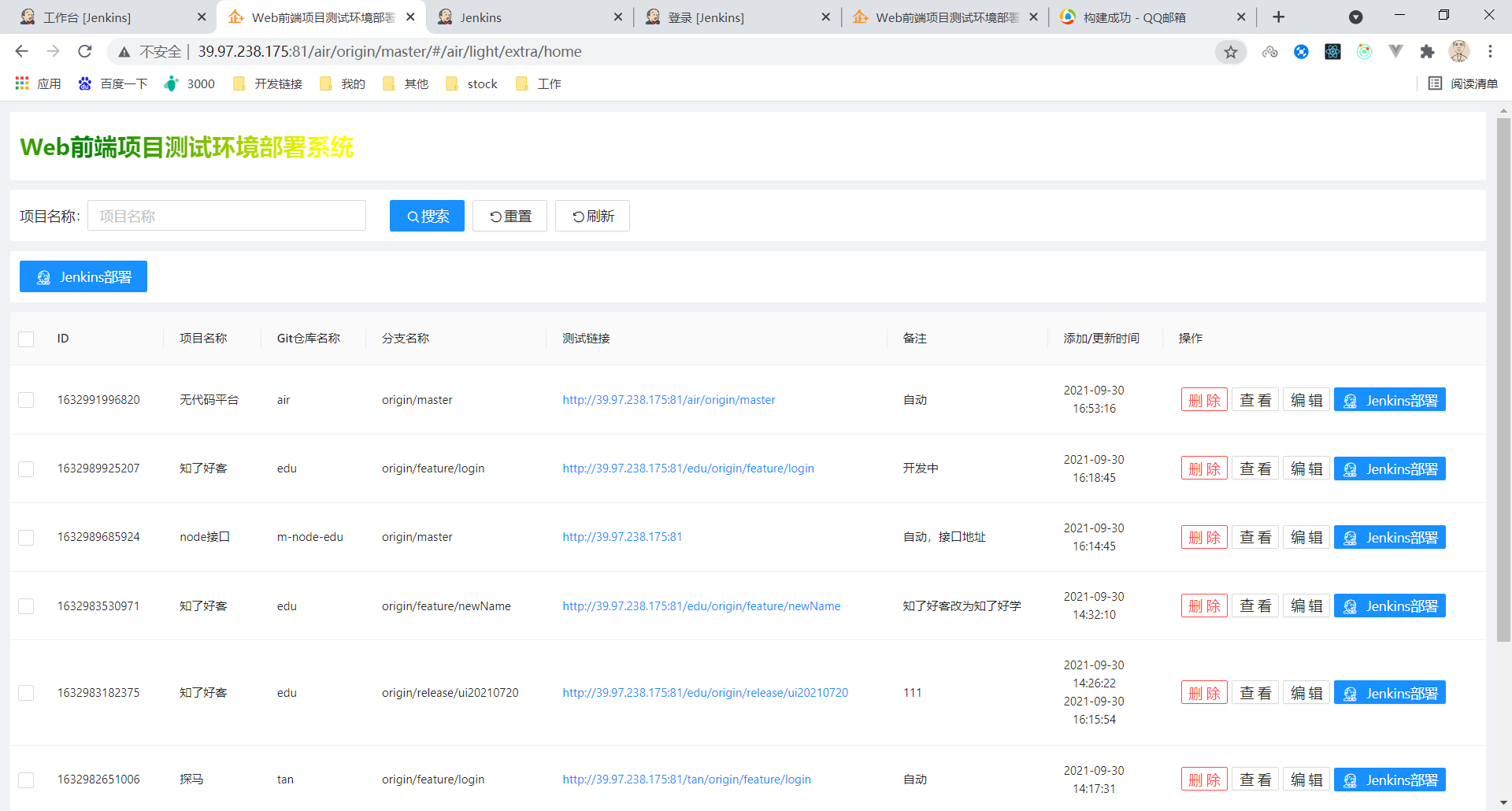The height and width of the screenshot is (811, 1512).
Task: Open the 百度一下 bookmark
Action: tap(113, 83)
